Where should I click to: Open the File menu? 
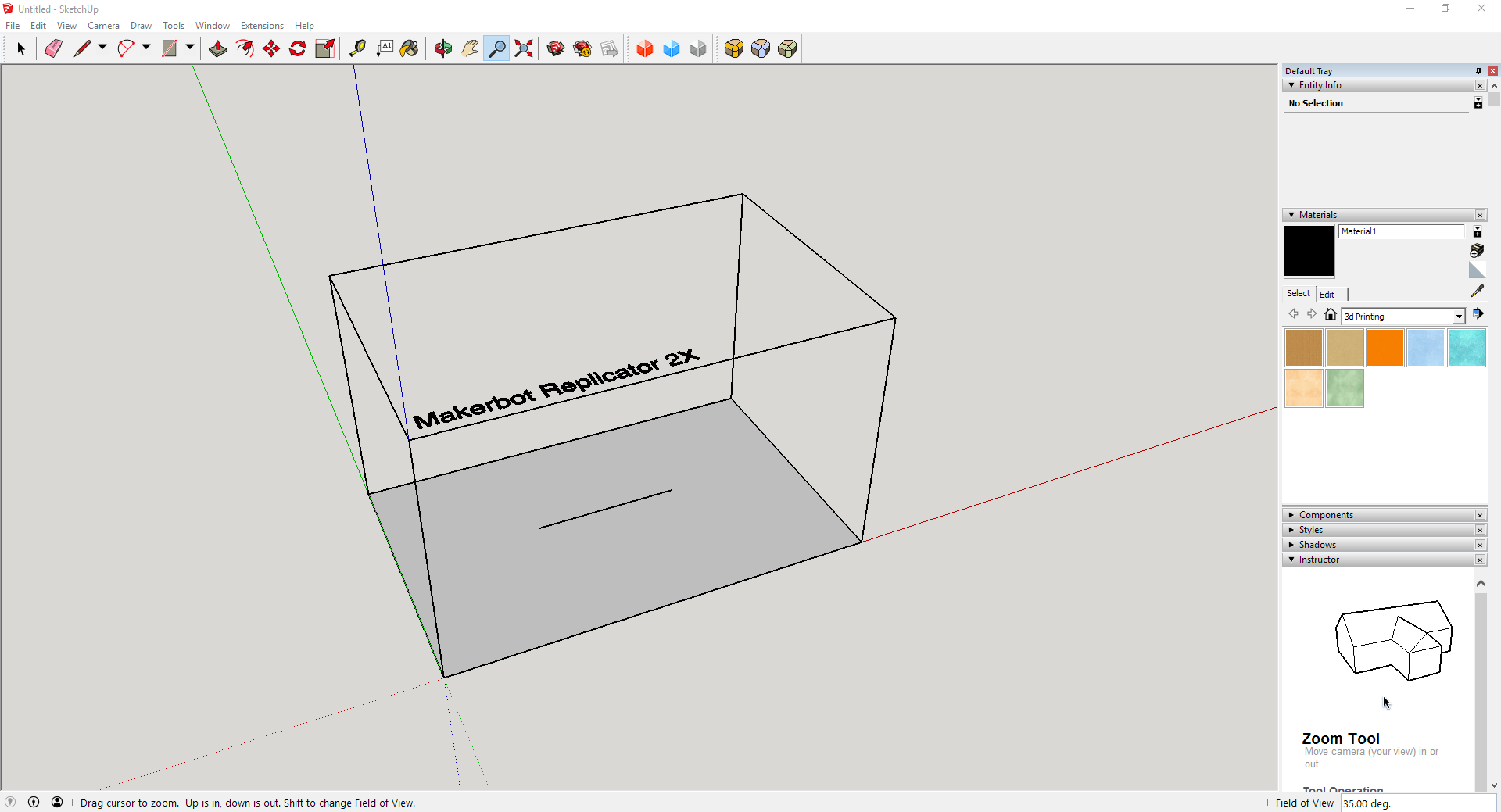(13, 26)
